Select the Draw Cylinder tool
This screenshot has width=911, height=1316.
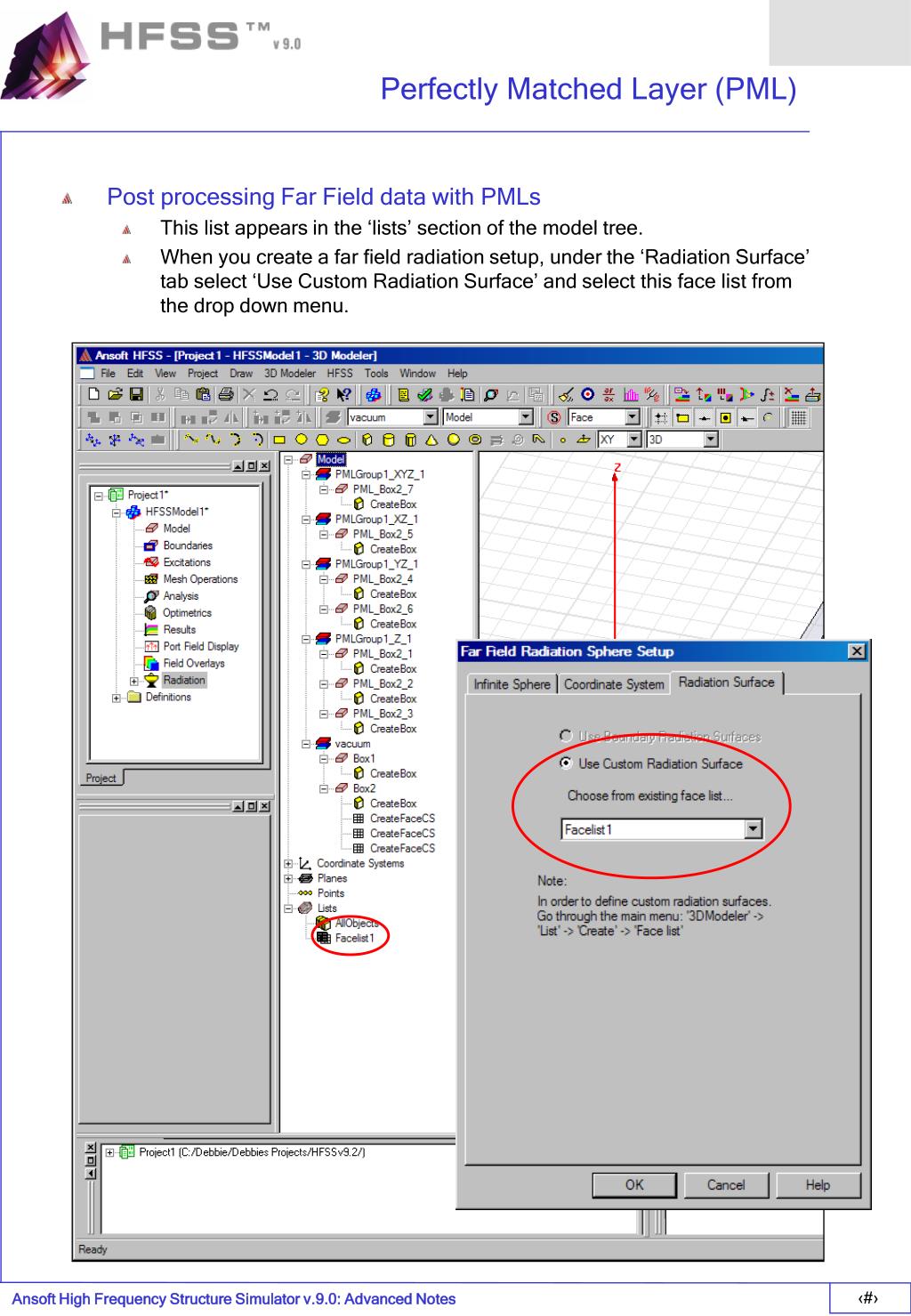point(389,440)
